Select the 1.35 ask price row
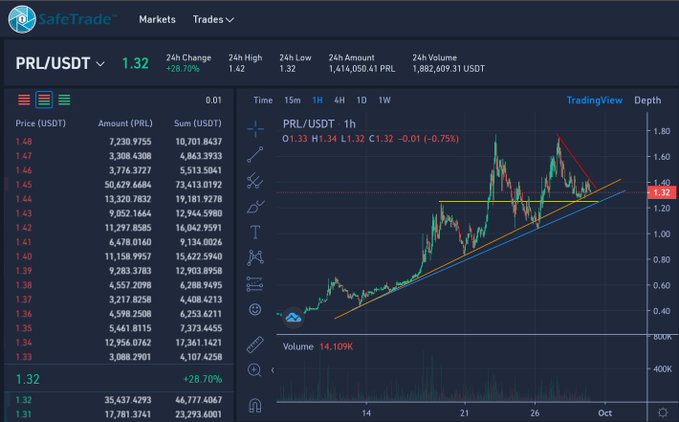This screenshot has width=679, height=422. pos(119,328)
